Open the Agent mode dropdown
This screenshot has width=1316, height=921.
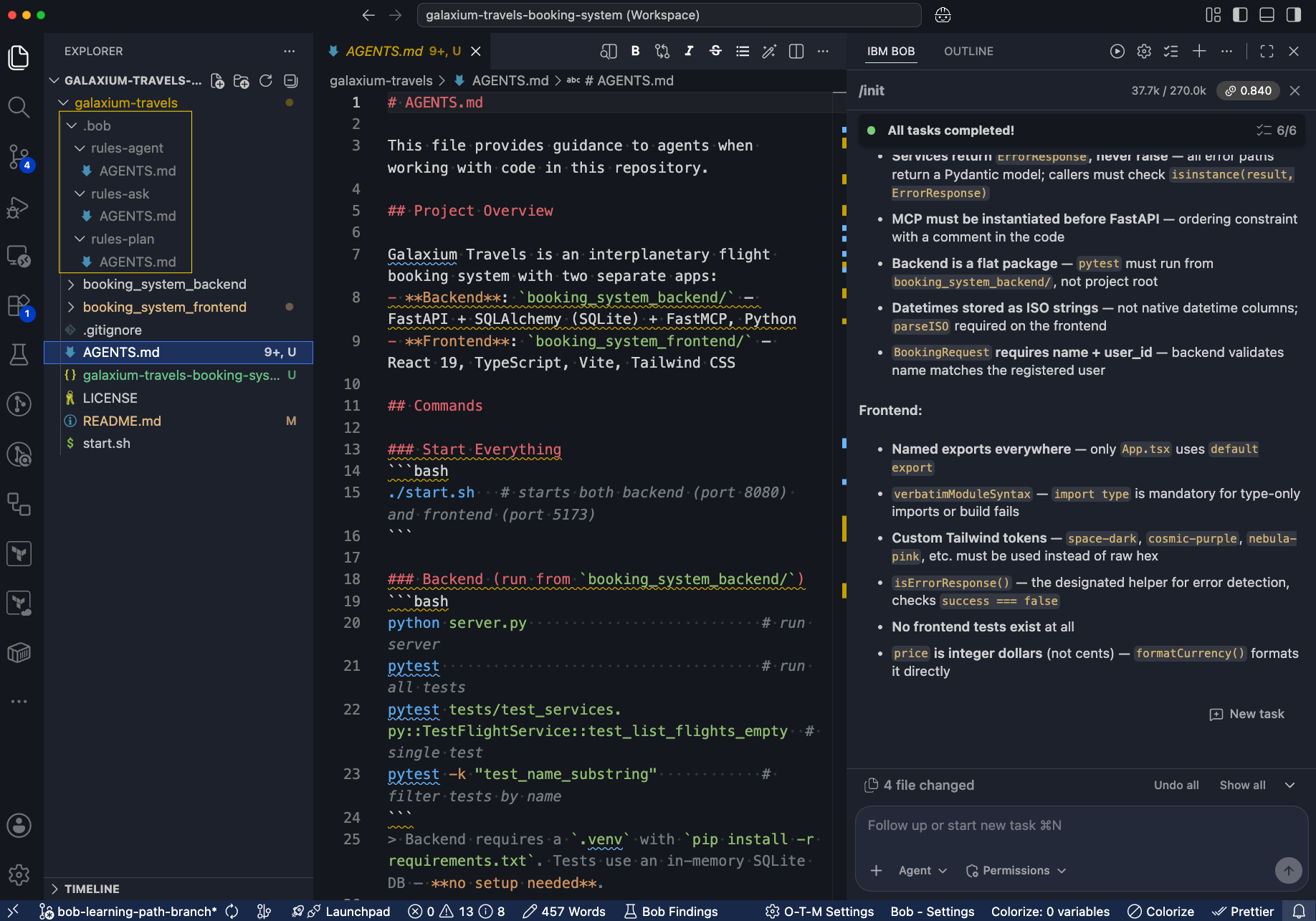922,870
